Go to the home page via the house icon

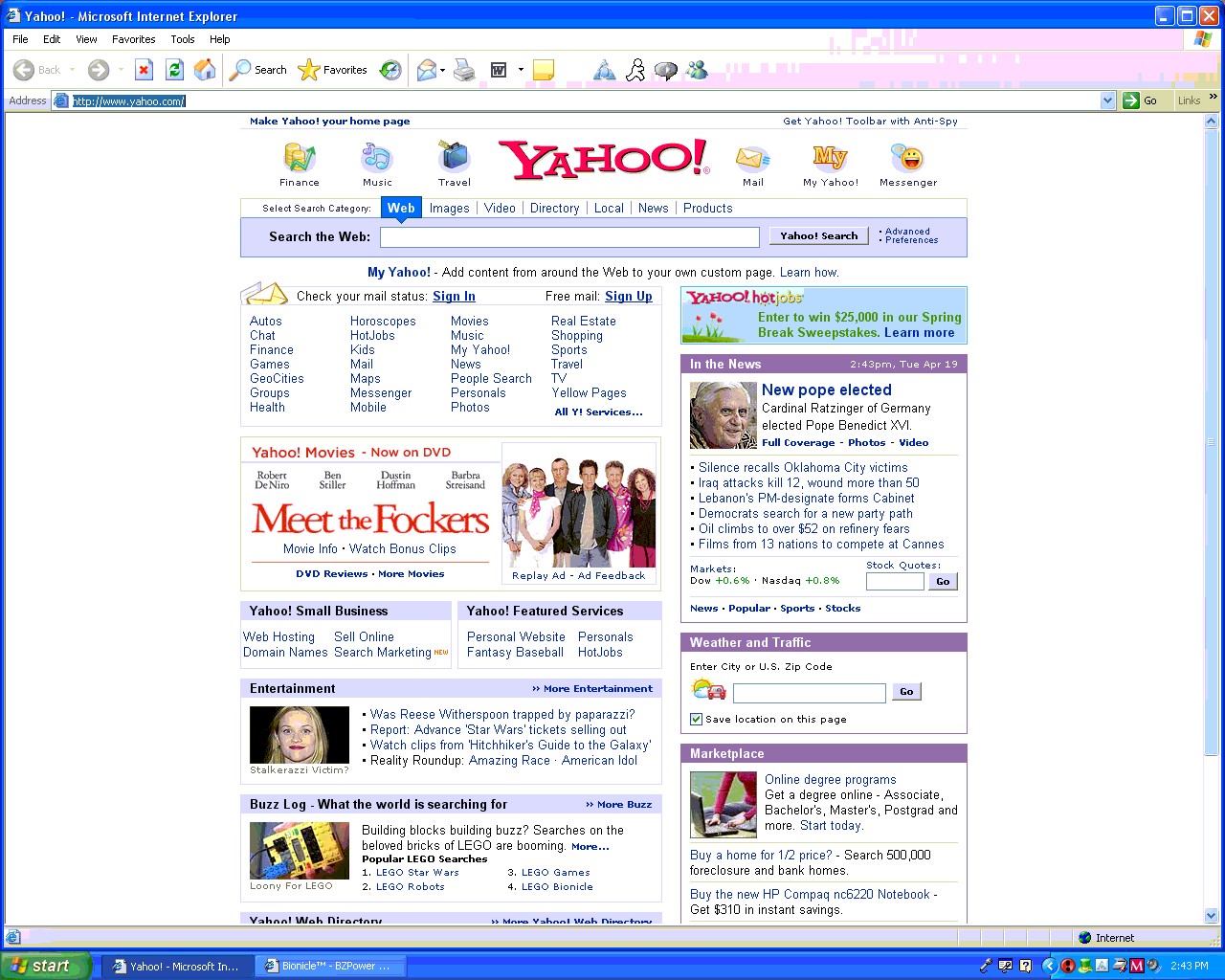coord(205,70)
